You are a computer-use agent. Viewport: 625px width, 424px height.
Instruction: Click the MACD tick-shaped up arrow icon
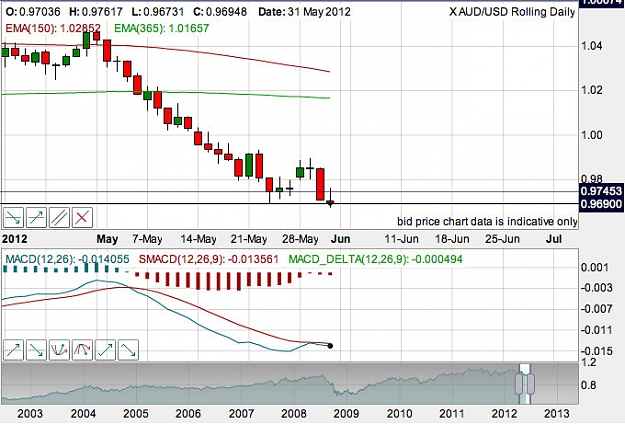pos(105,350)
